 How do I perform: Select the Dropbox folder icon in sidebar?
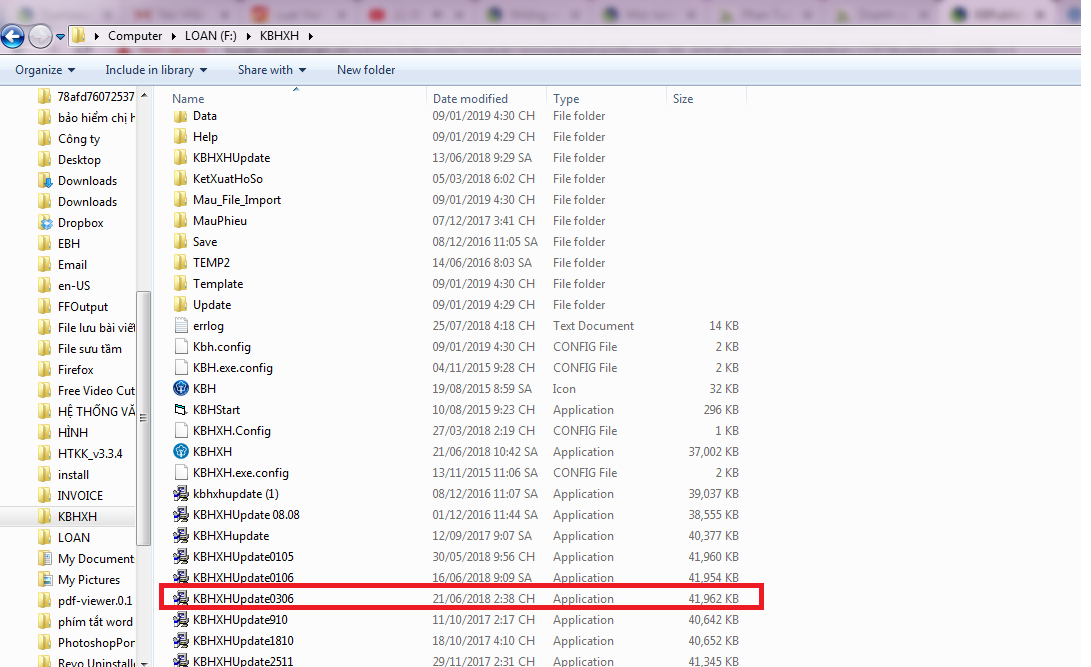click(x=45, y=223)
